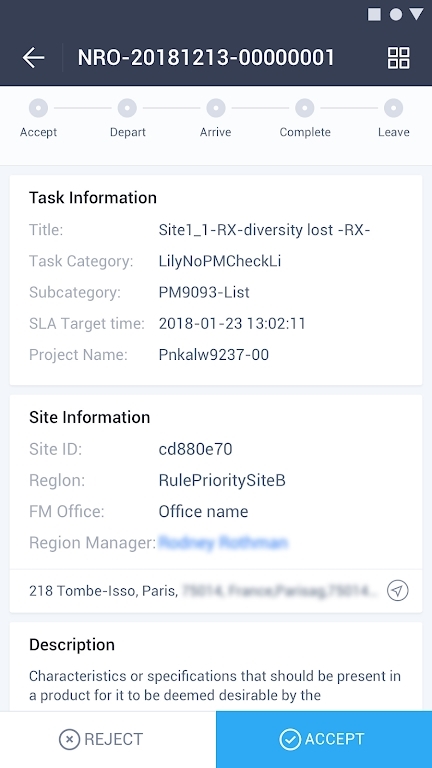Tap the NRO-20181213-00000001 header title

[206, 58]
